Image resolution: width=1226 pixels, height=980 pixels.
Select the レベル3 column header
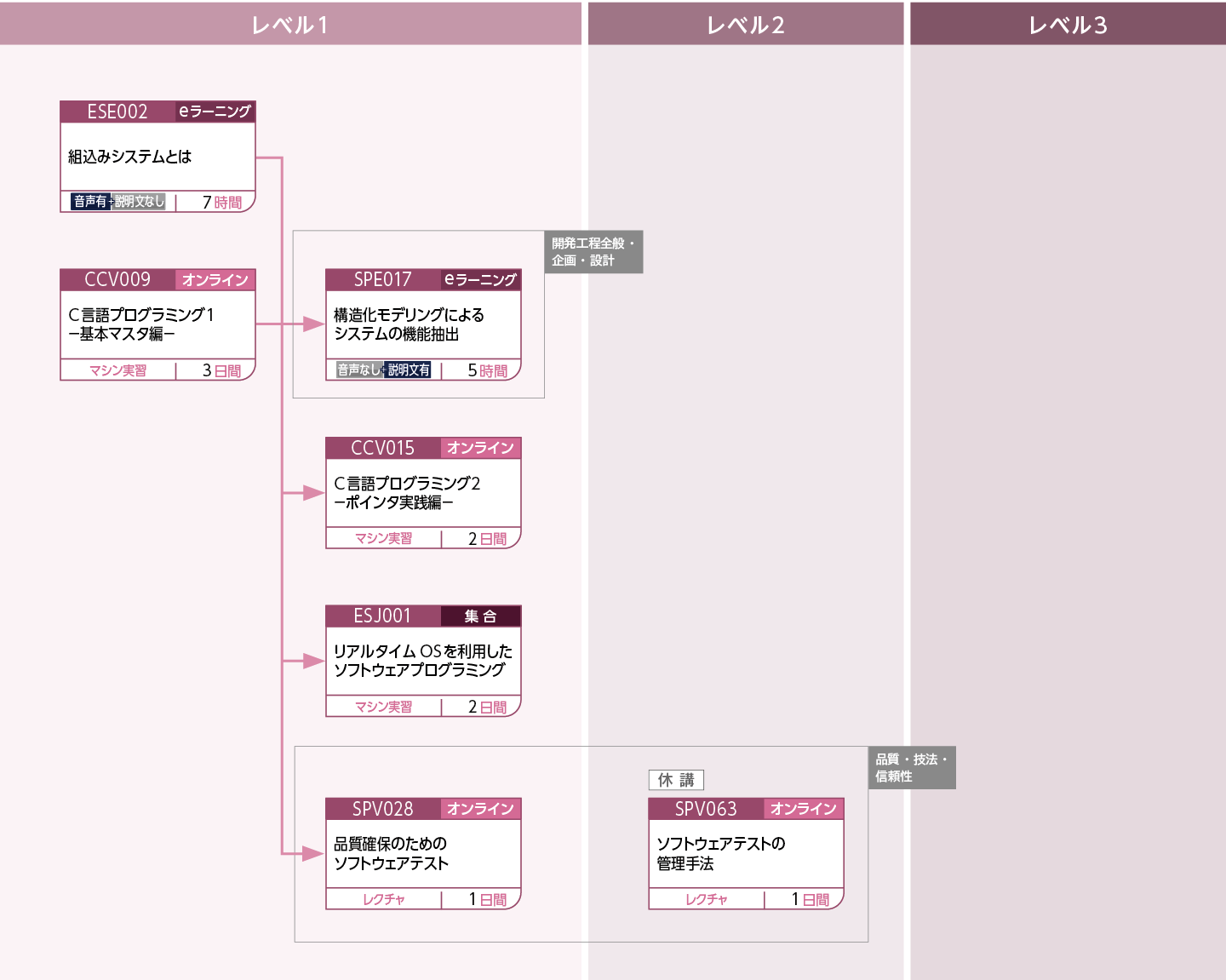coord(1068,24)
